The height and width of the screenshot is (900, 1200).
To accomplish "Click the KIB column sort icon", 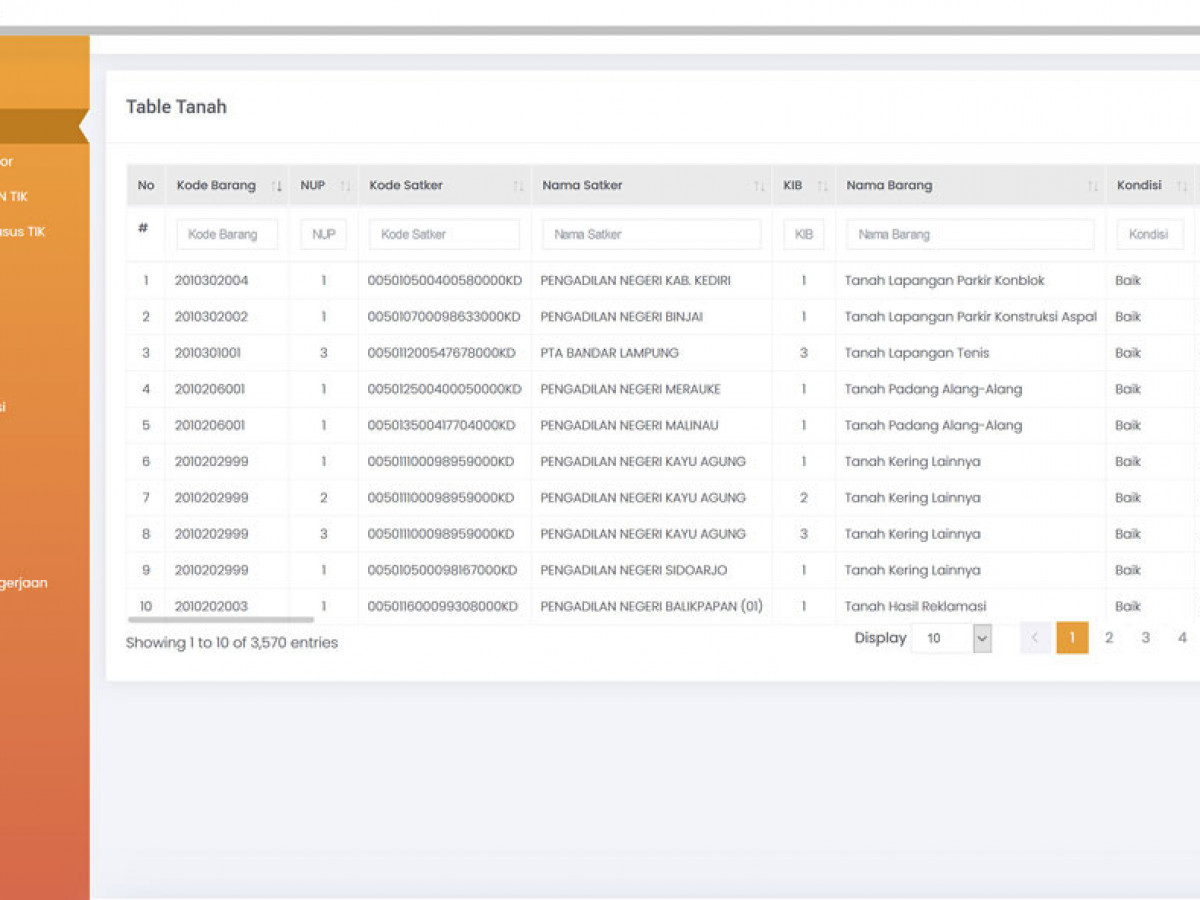I will click(822, 186).
